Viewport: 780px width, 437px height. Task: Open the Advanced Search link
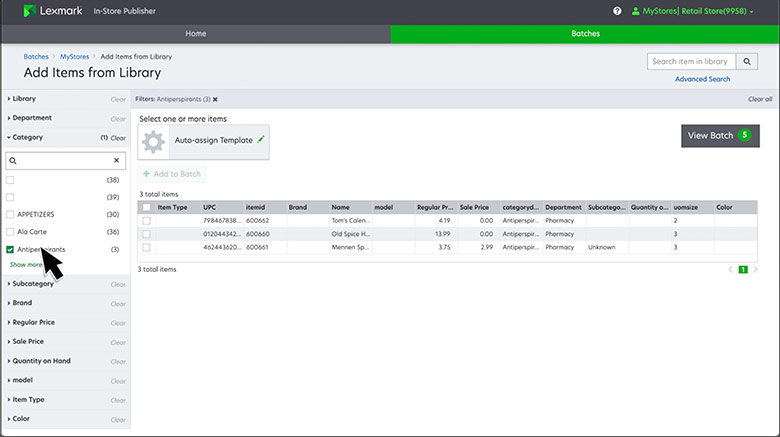click(x=702, y=79)
